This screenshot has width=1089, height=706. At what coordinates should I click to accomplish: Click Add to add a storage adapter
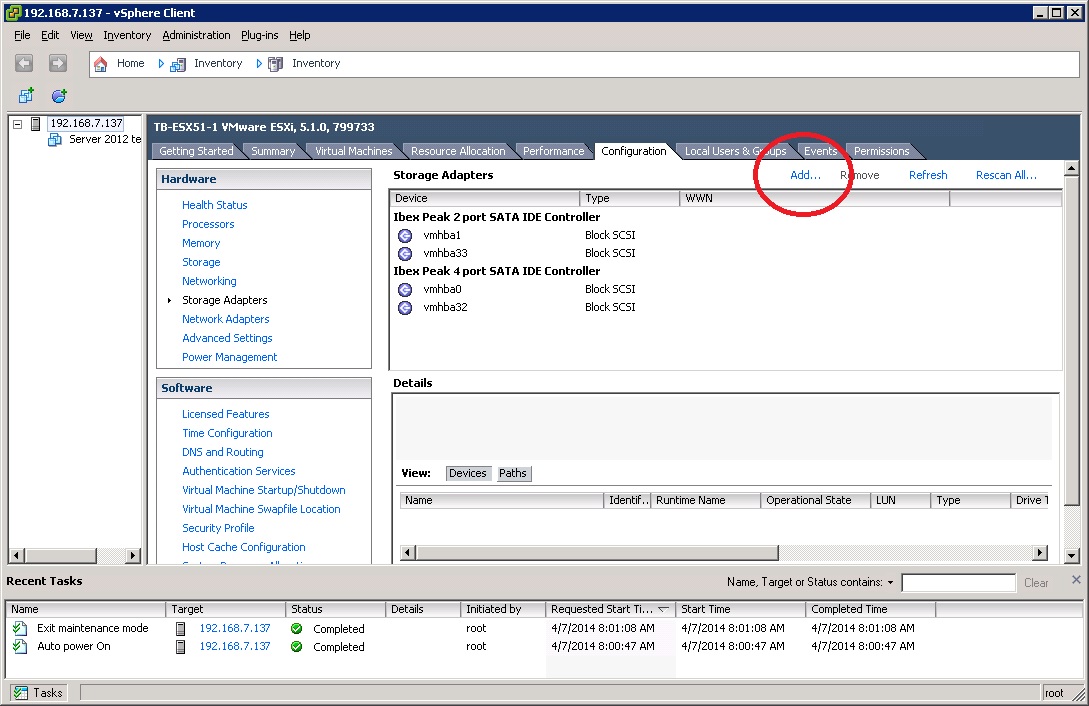(x=804, y=174)
